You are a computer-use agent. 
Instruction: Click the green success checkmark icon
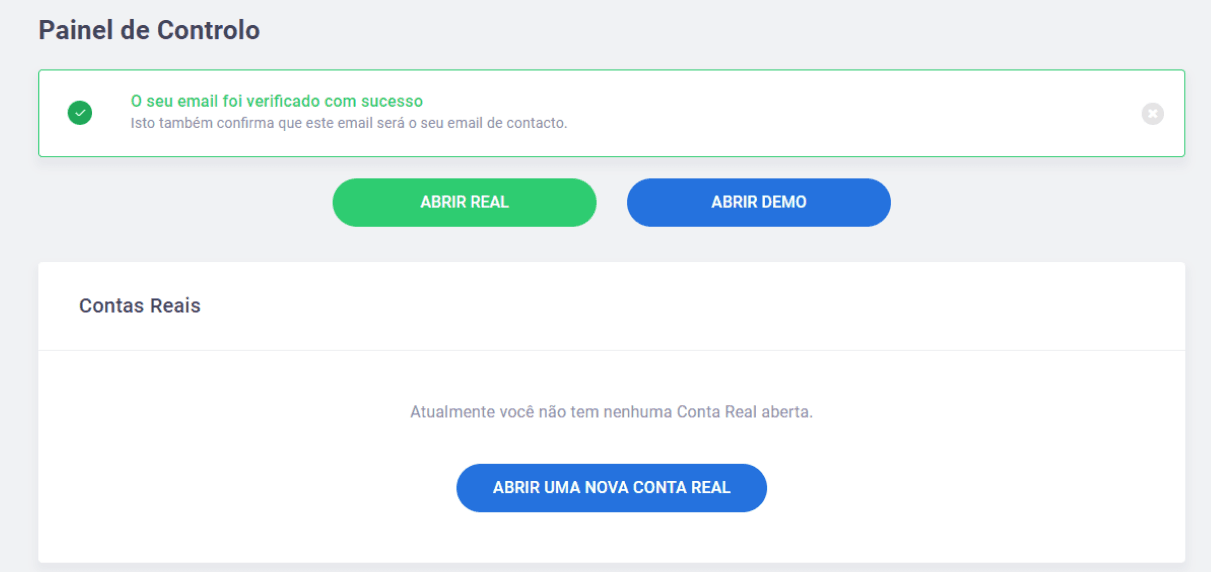click(80, 113)
